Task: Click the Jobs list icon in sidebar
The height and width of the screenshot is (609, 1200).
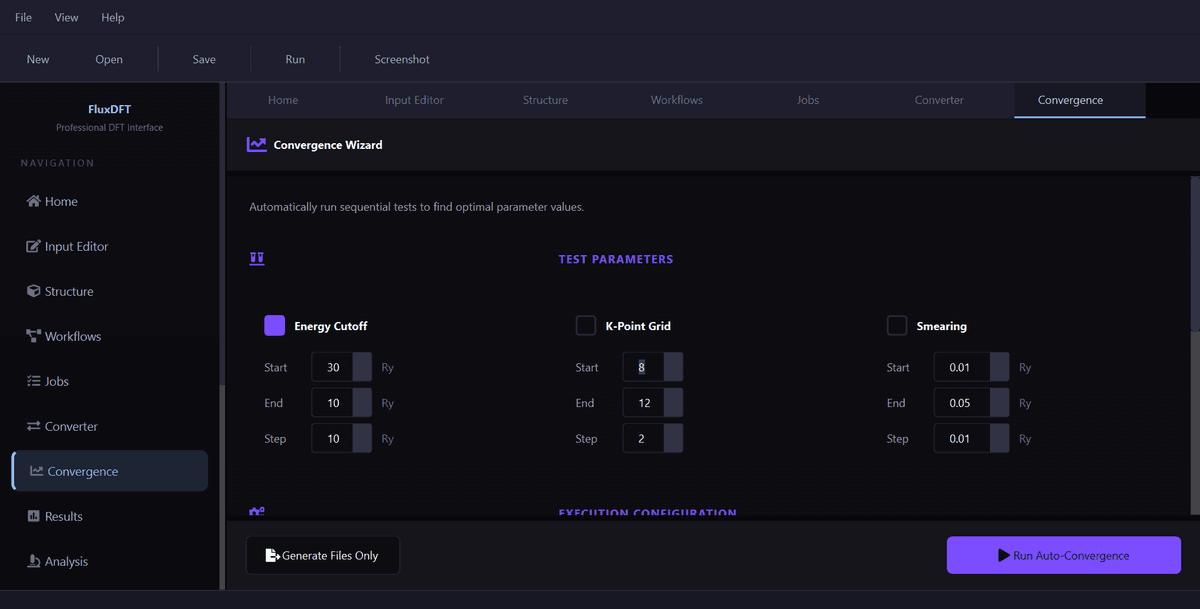Action: coord(34,382)
